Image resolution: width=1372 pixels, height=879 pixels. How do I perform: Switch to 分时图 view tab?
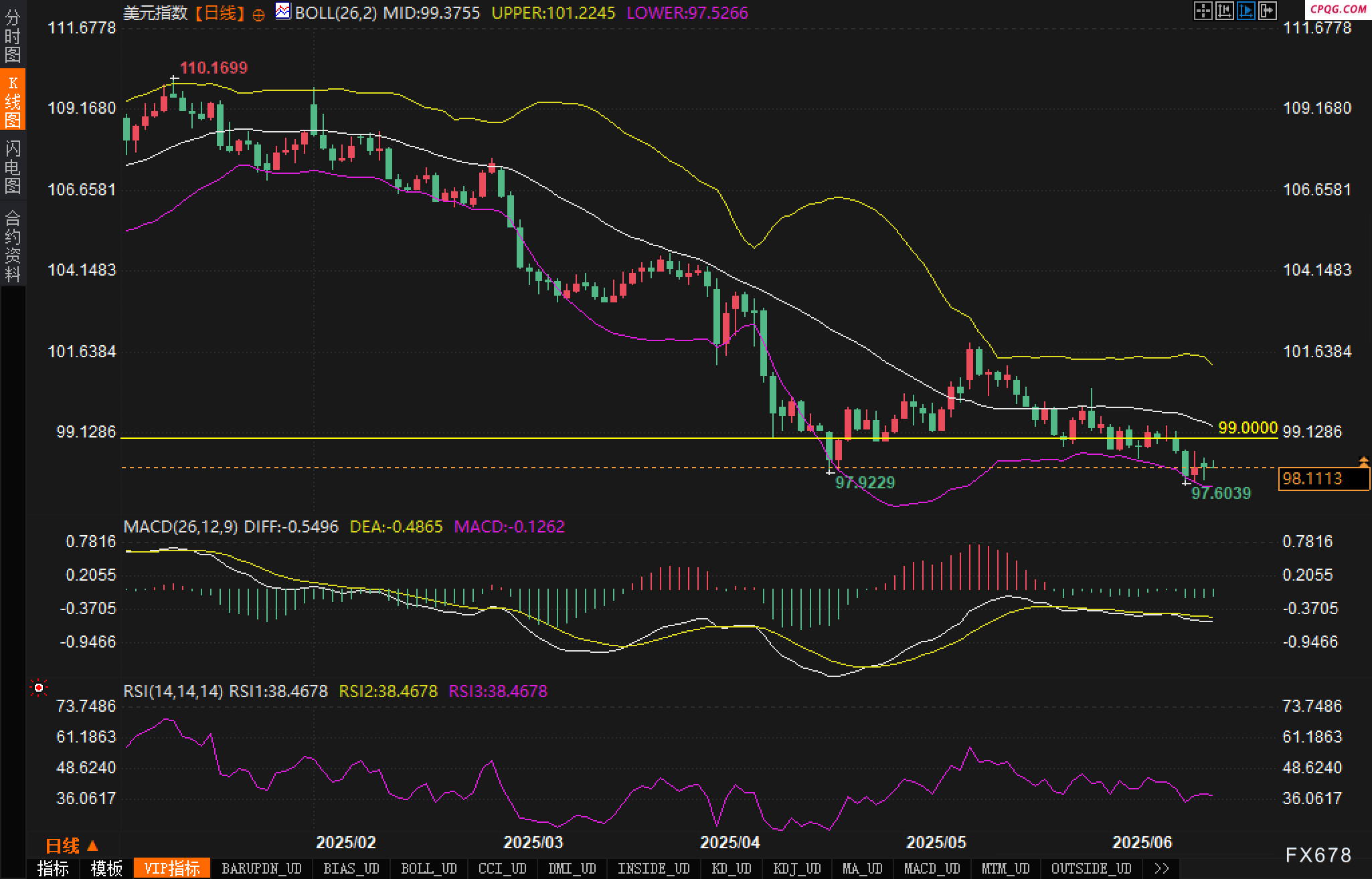coord(13,35)
